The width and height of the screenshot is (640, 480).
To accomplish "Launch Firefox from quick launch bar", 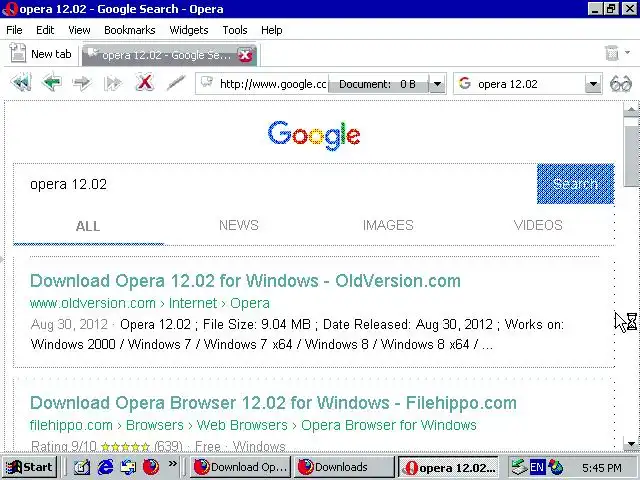I will pos(151,467).
